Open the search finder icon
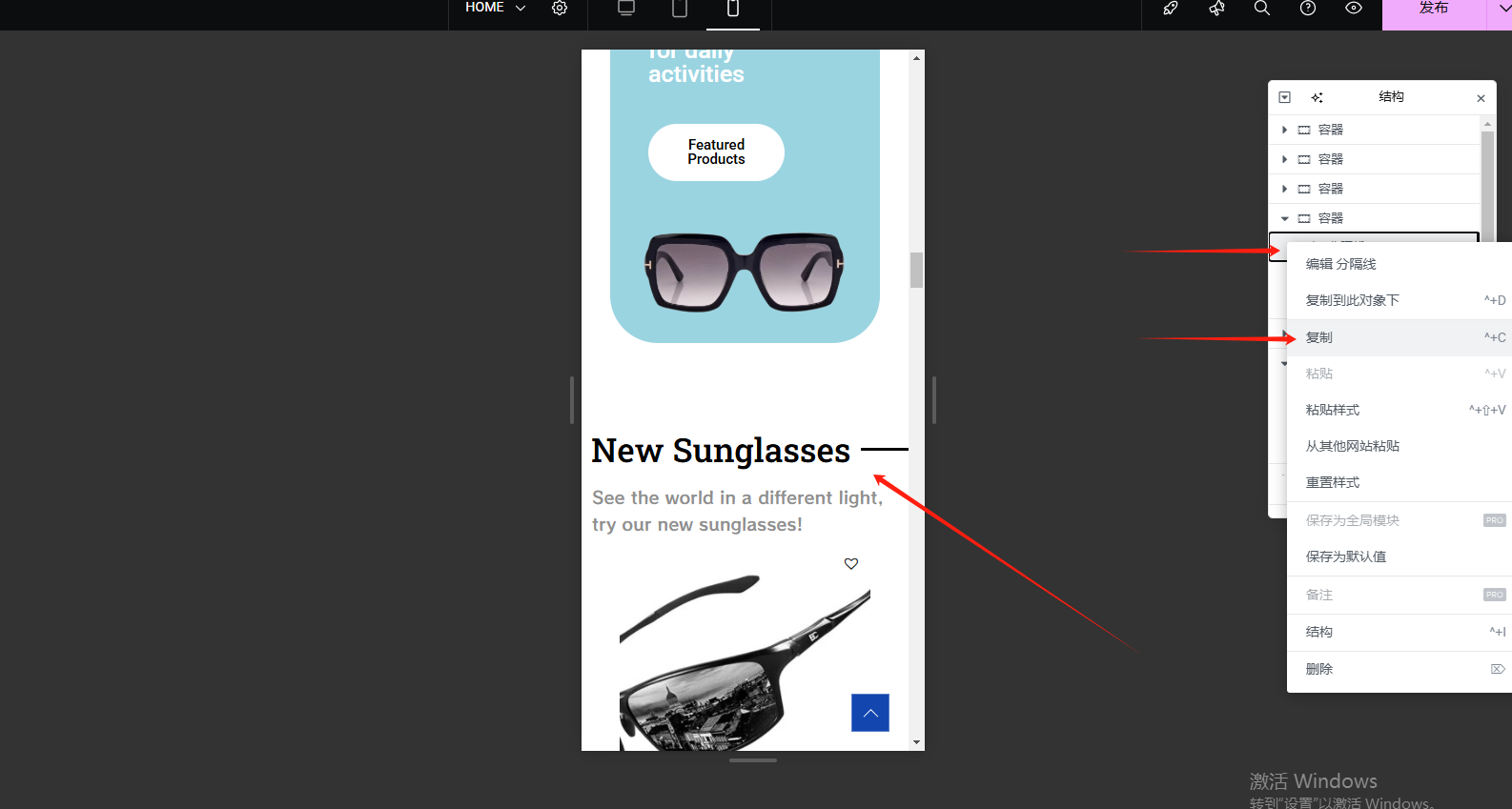Image resolution: width=1512 pixels, height=809 pixels. [1262, 9]
